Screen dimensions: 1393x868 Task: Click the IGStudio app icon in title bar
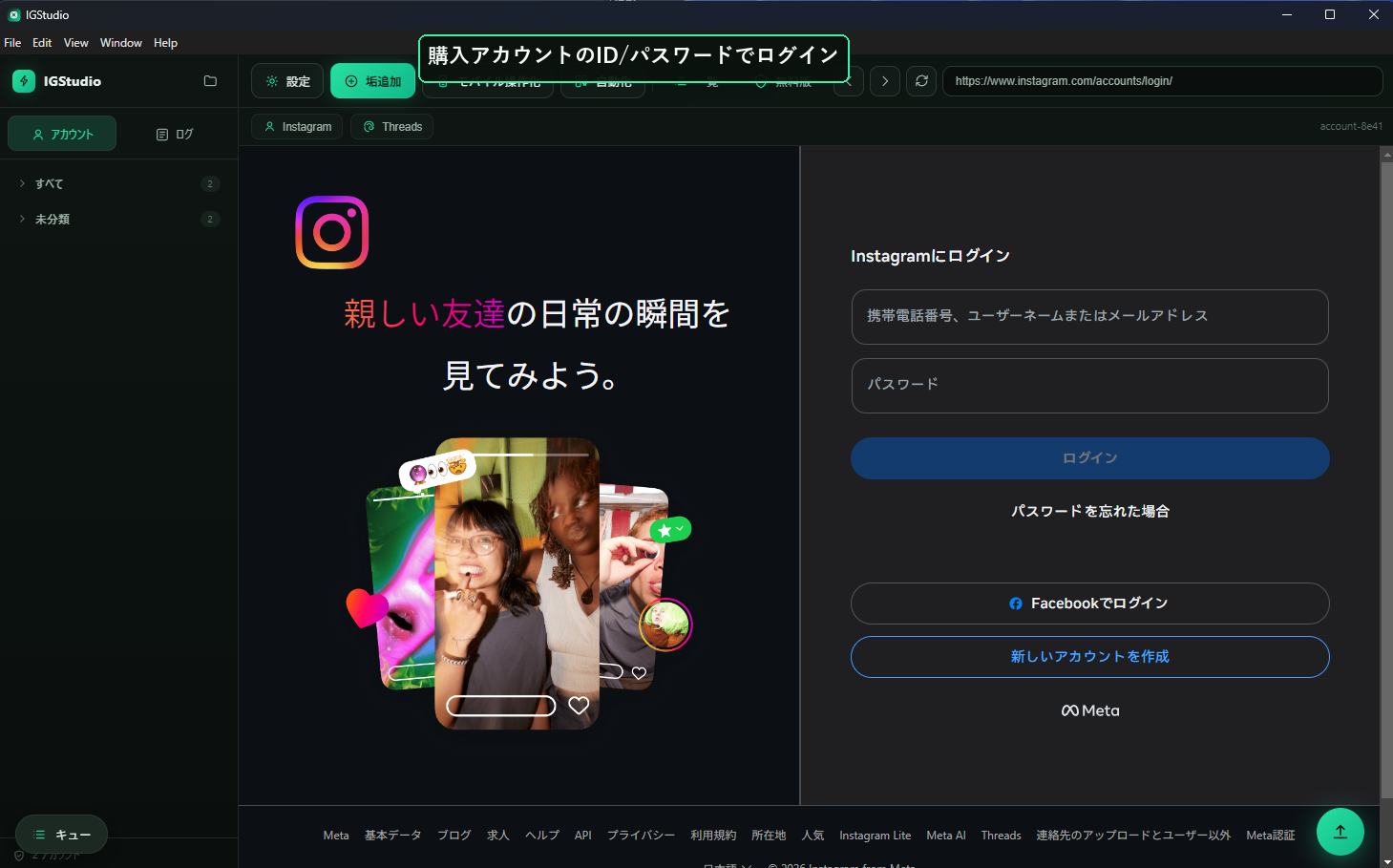point(13,14)
